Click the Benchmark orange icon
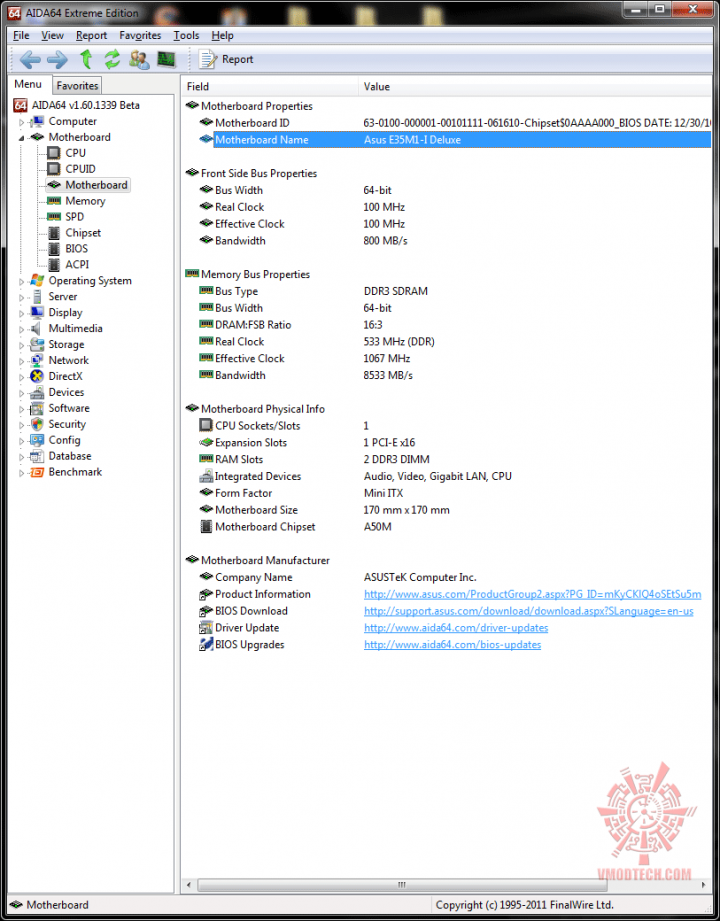720x921 pixels. [x=37, y=472]
